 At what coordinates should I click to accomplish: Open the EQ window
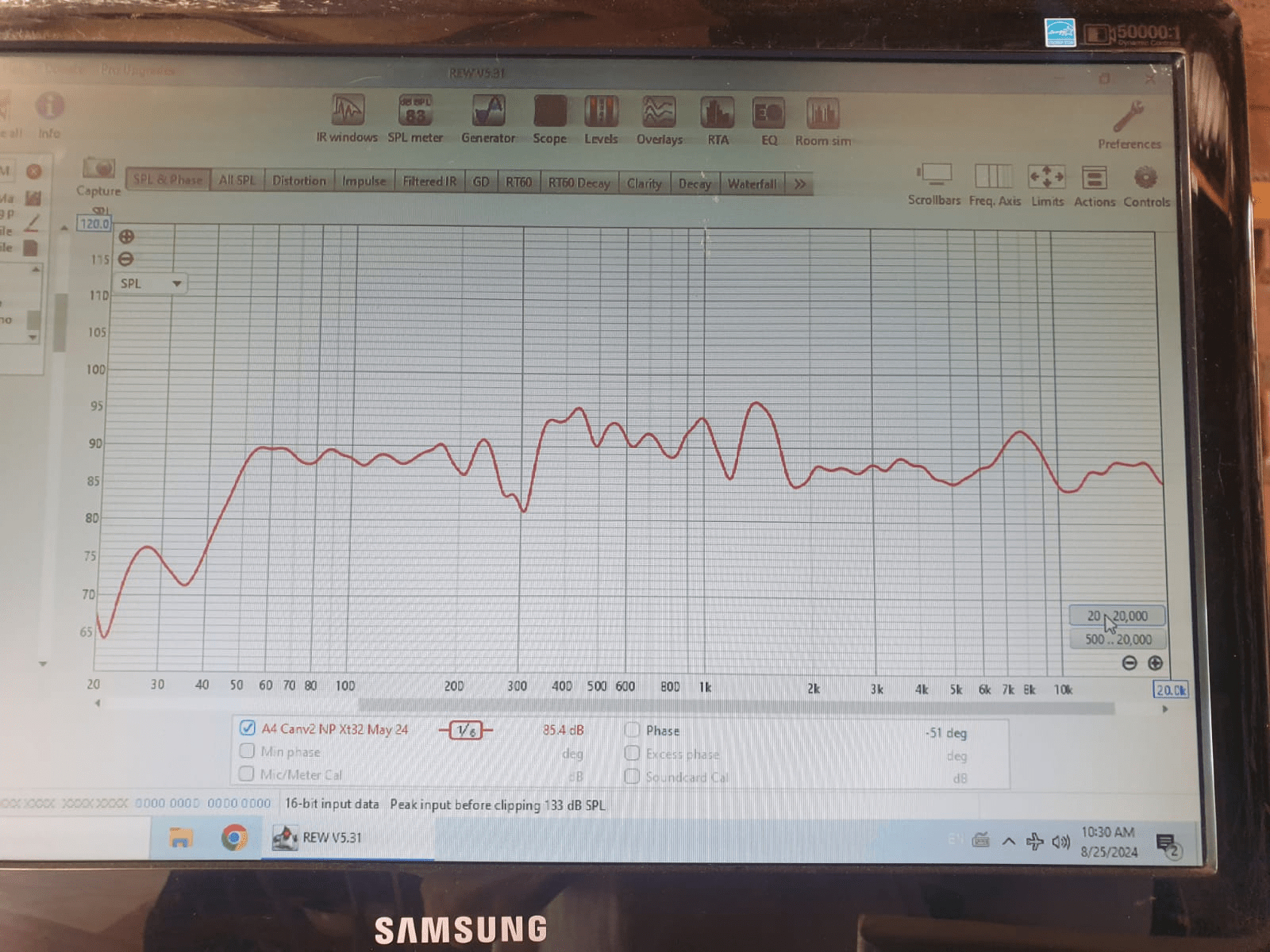pos(768,122)
